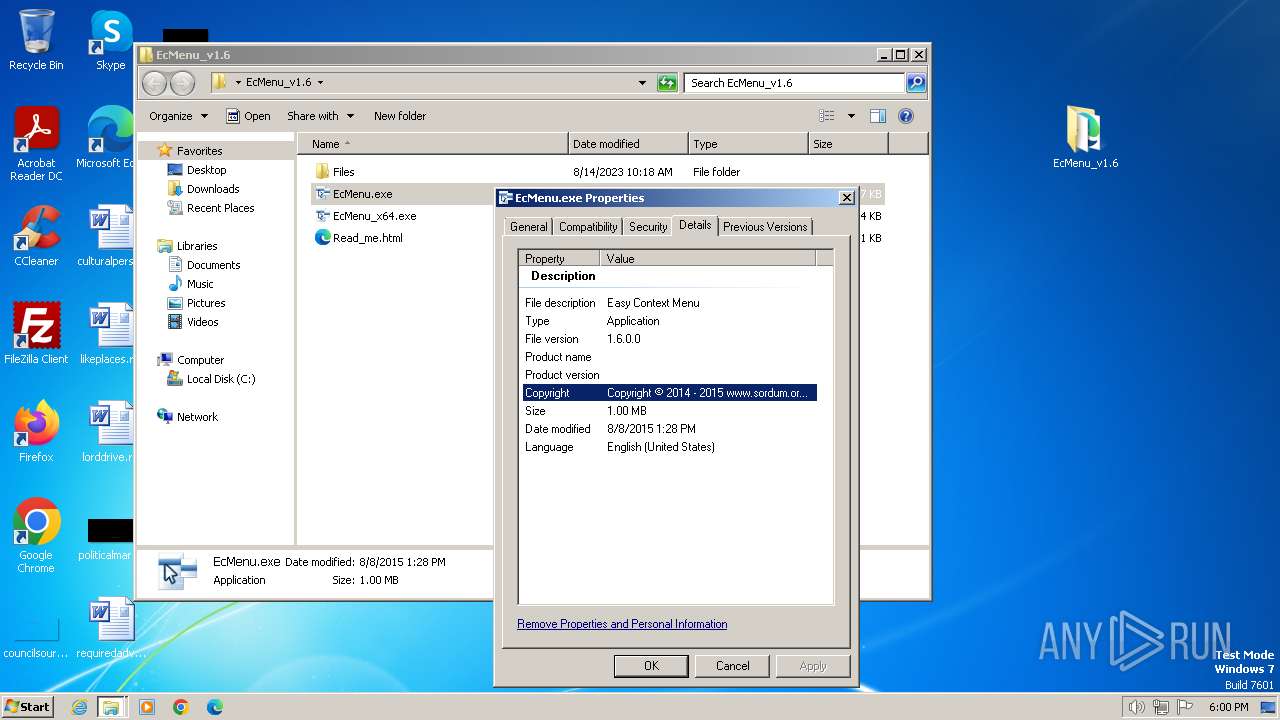Screen dimensions: 1280x720
Task: Switch to the Security tab
Action: click(648, 227)
